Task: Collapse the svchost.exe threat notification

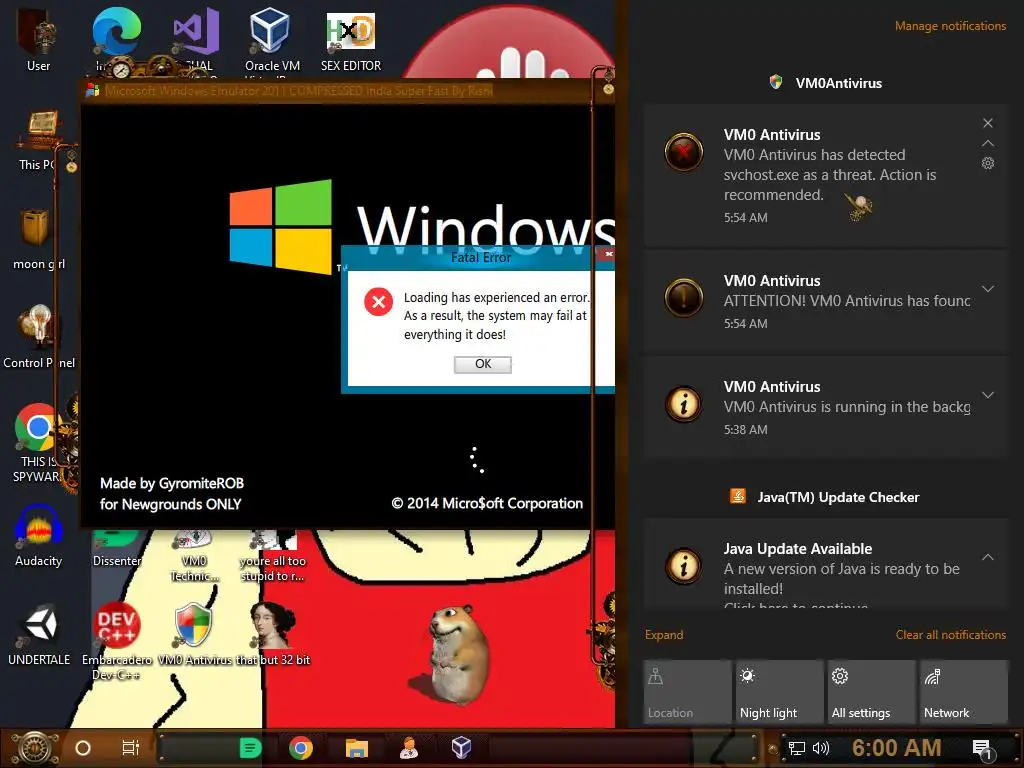Action: point(988,143)
